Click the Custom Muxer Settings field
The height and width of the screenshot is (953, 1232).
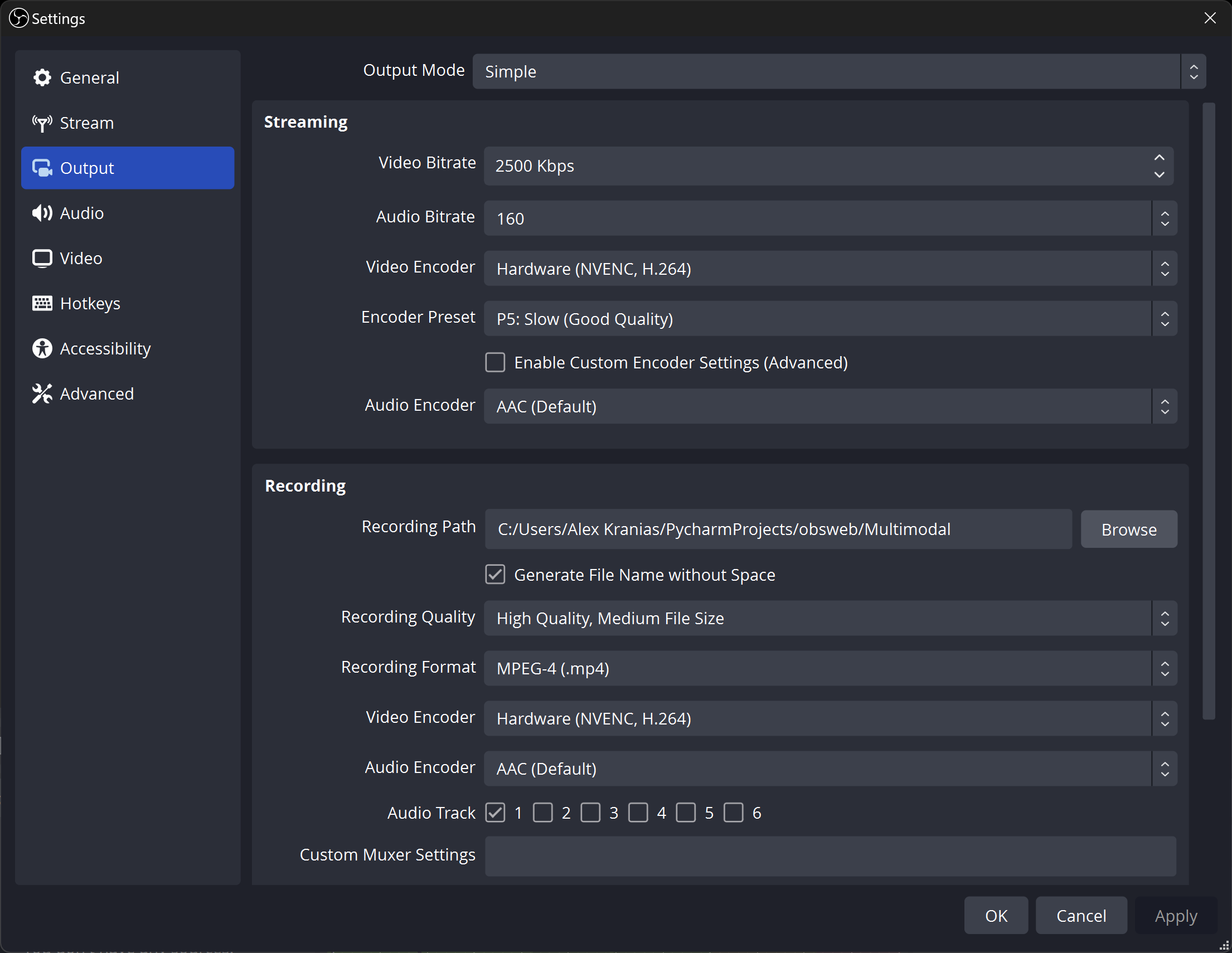click(x=830, y=855)
